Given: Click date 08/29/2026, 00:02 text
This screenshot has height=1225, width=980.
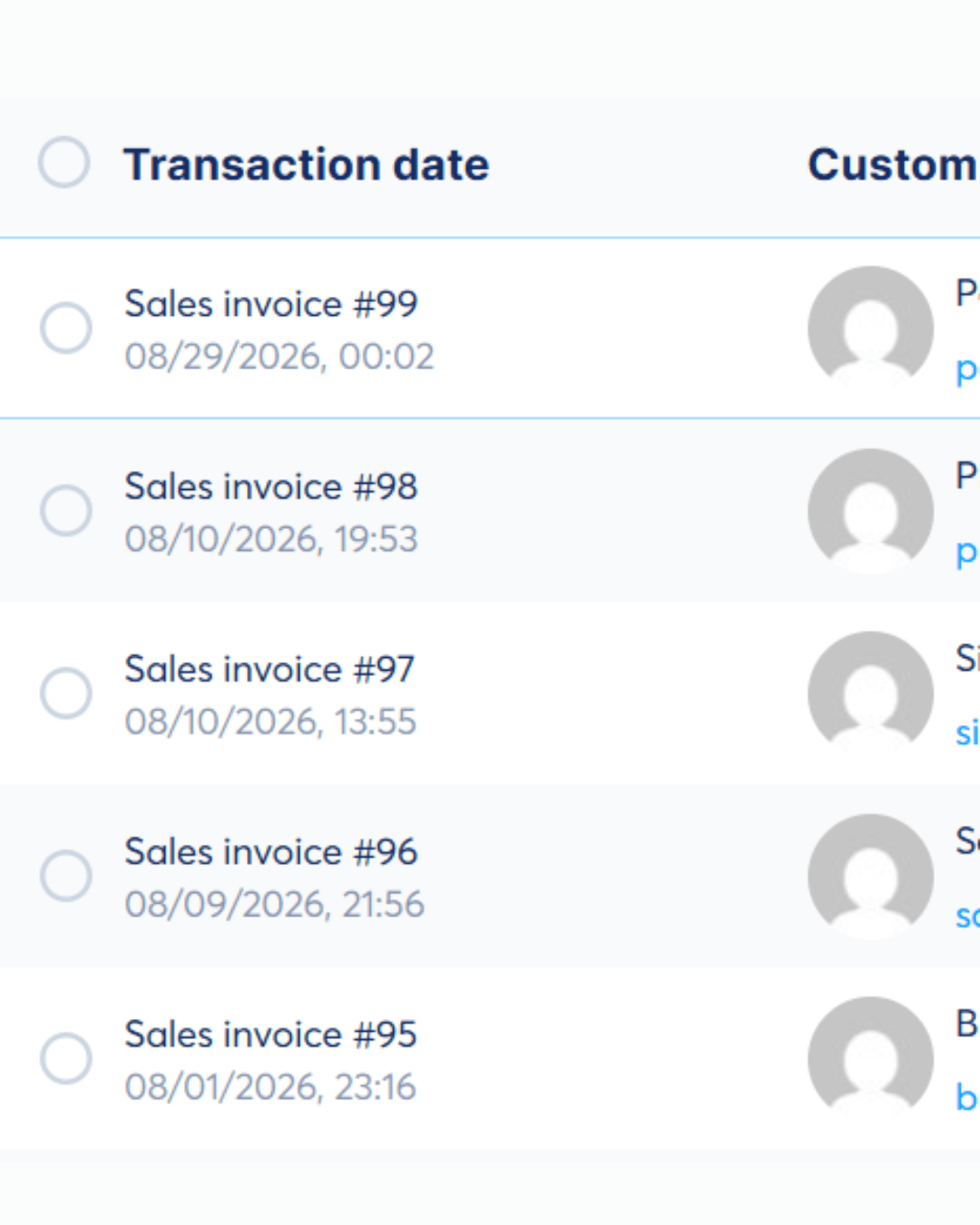Looking at the screenshot, I should [x=279, y=357].
